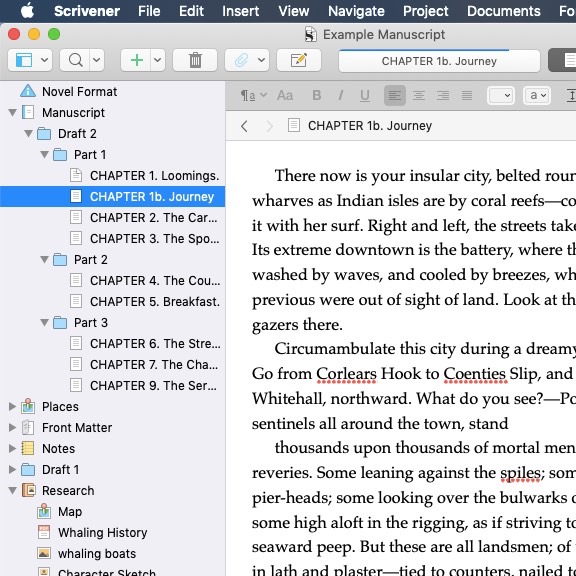This screenshot has width=576, height=576.
Task: Open the Apple menu
Action: (27, 11)
